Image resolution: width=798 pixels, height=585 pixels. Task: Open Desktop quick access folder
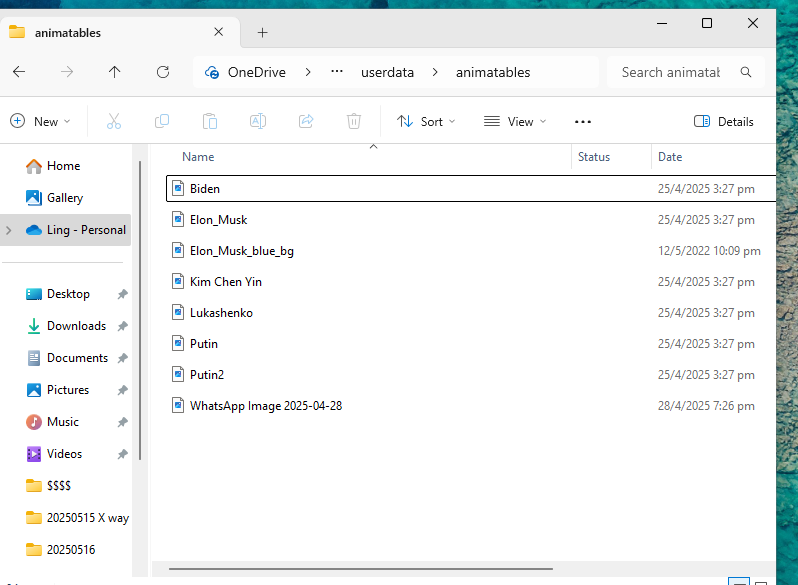click(67, 294)
